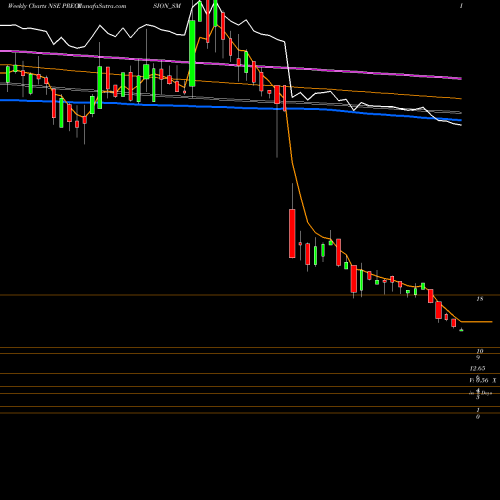Click the 'V: 0.56 X' volume text

pyautogui.click(x=483, y=380)
